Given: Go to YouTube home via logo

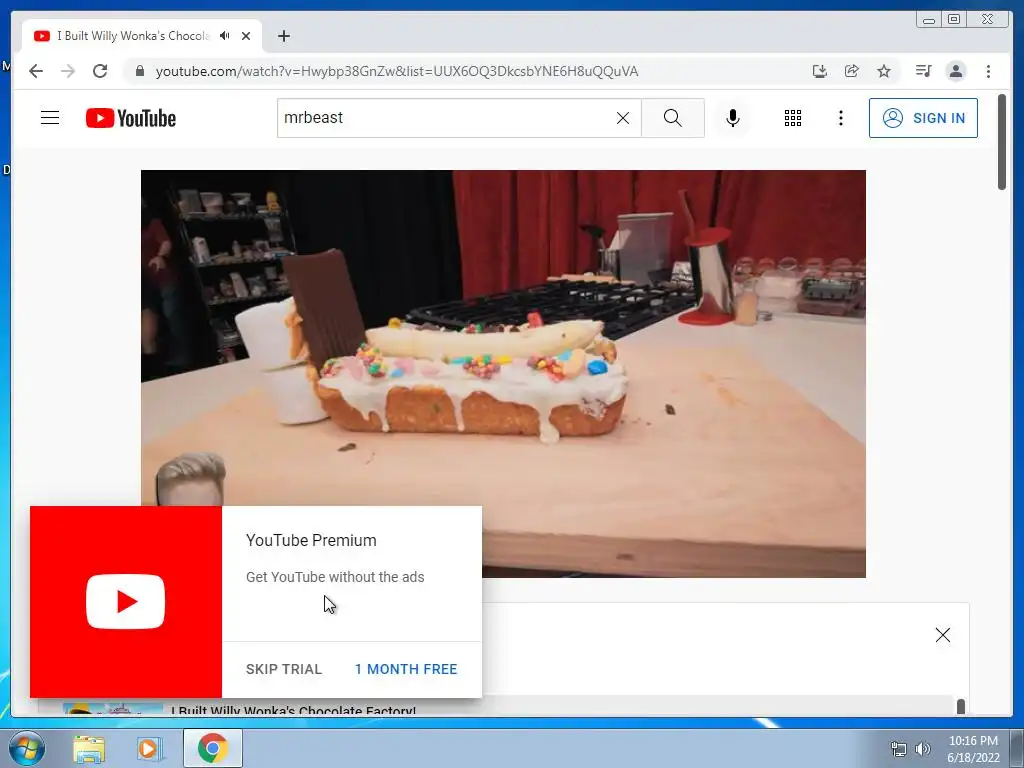Looking at the screenshot, I should (x=131, y=118).
